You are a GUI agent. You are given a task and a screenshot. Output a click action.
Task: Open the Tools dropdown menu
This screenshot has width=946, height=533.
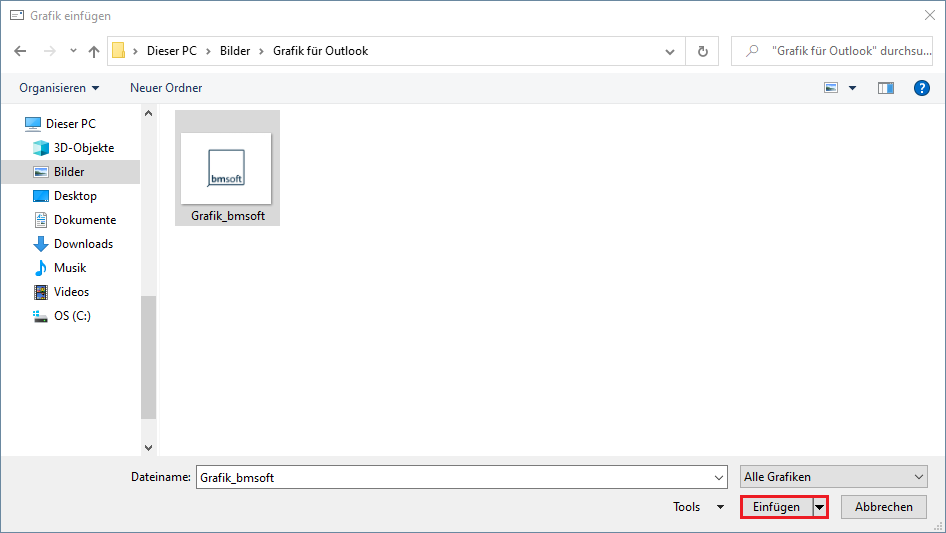pos(698,507)
